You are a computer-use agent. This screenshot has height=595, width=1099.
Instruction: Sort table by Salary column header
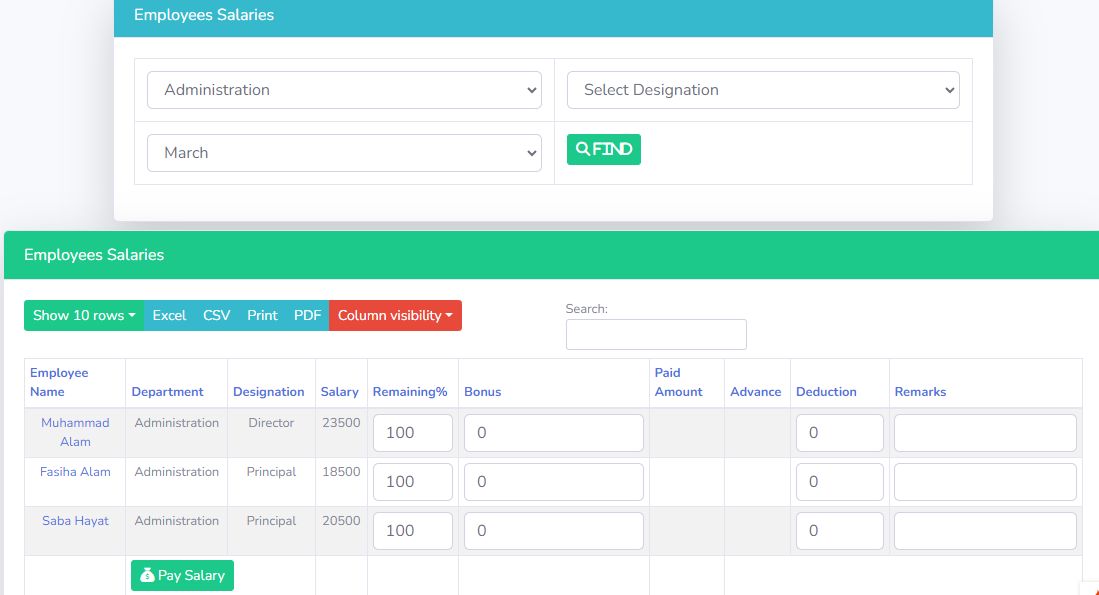[340, 392]
